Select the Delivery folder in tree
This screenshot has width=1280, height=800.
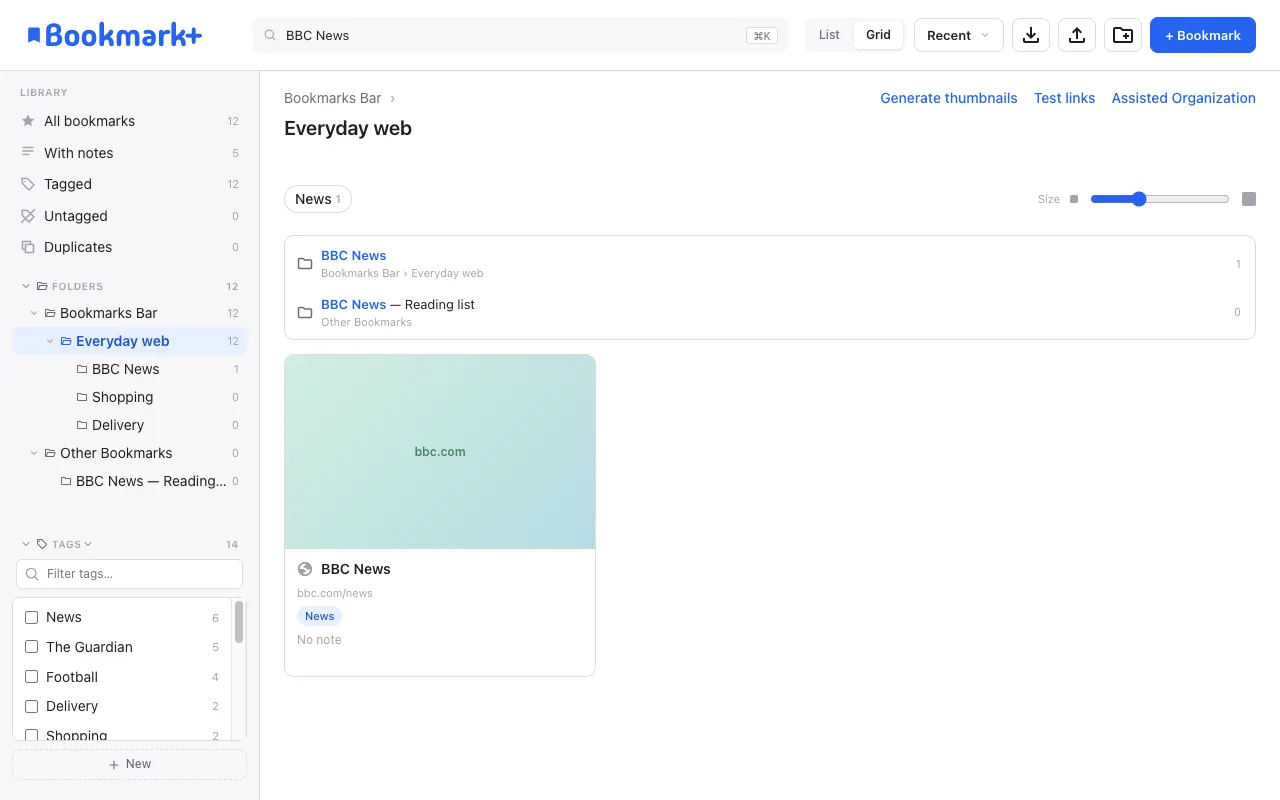pyautogui.click(x=130, y=425)
